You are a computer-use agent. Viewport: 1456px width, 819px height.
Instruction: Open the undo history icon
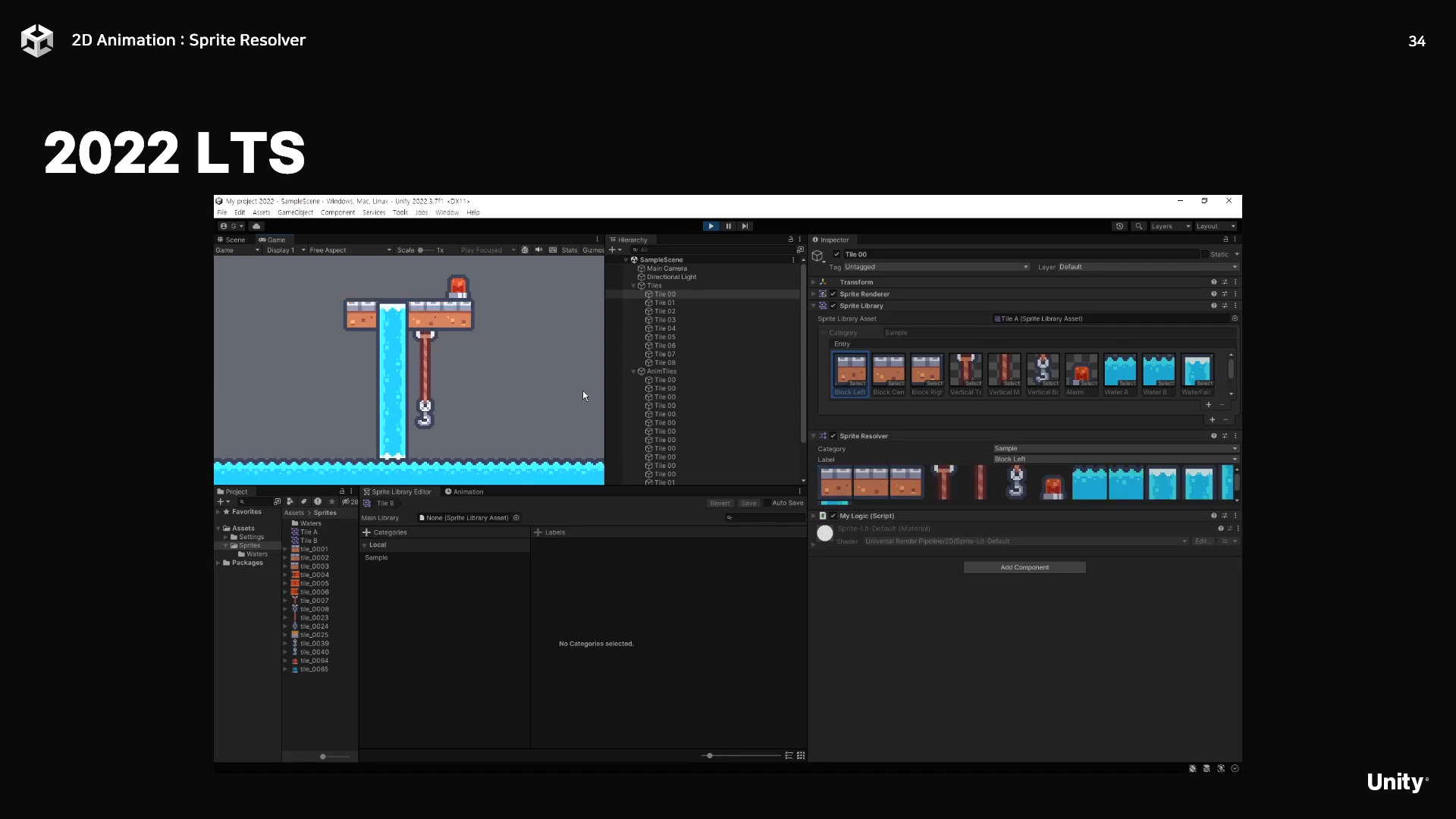[1119, 226]
